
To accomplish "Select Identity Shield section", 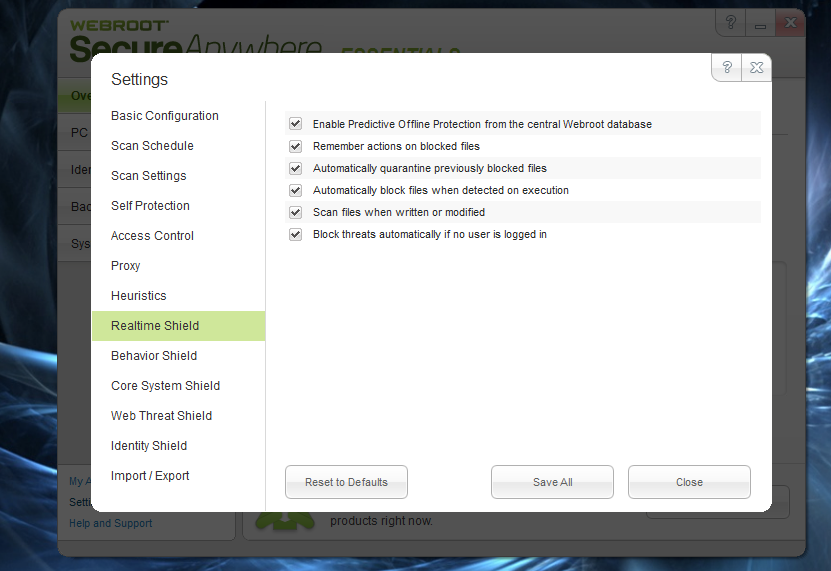I will (x=179, y=446).
